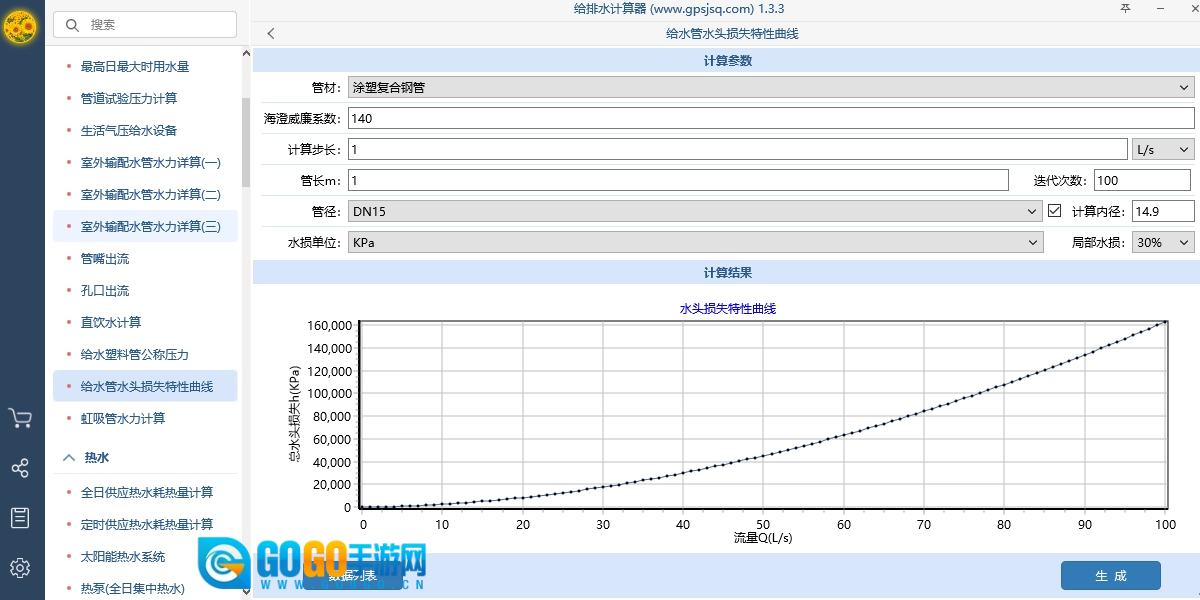Click the share icon in left sidebar
The height and width of the screenshot is (600, 1200).
coord(20,468)
